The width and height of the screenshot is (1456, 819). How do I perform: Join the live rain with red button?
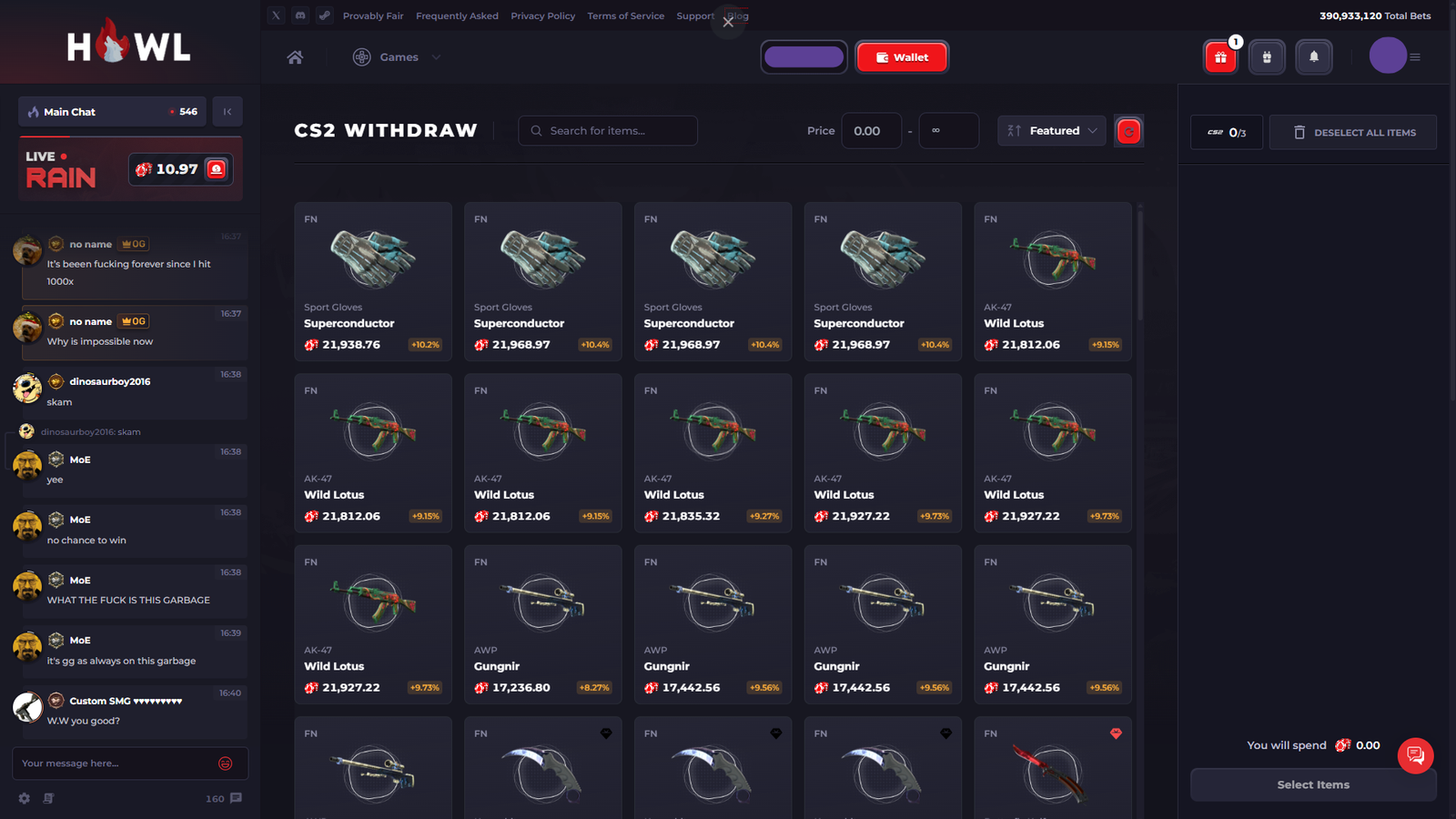(217, 169)
